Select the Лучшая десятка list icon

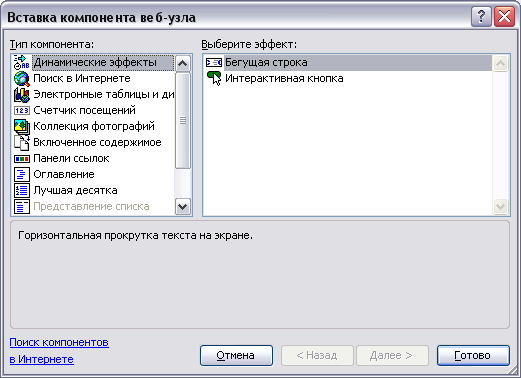click(x=22, y=190)
